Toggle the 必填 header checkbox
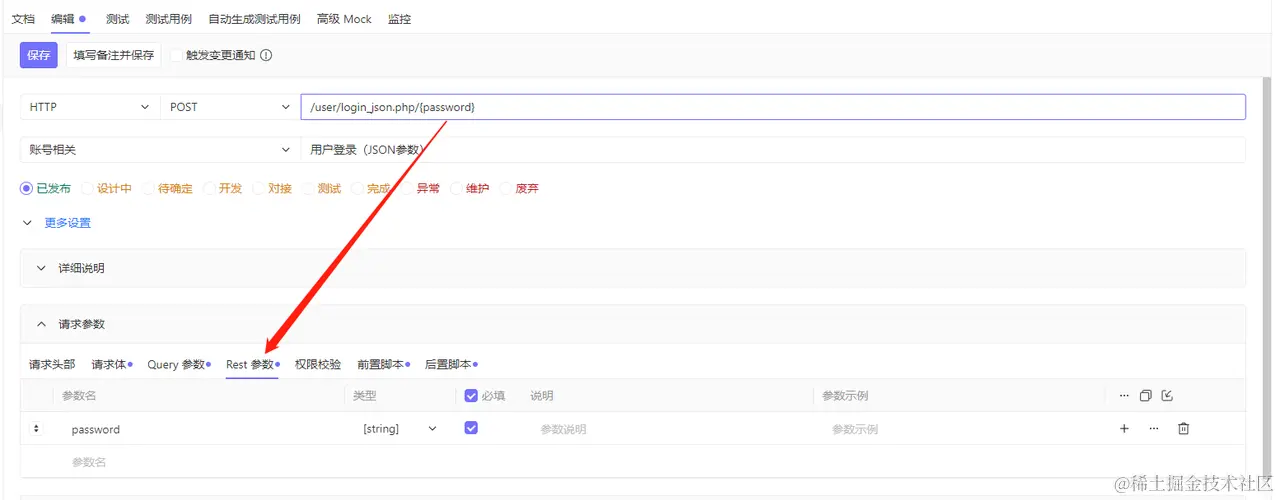Image resolution: width=1280 pixels, height=500 pixels. (471, 396)
